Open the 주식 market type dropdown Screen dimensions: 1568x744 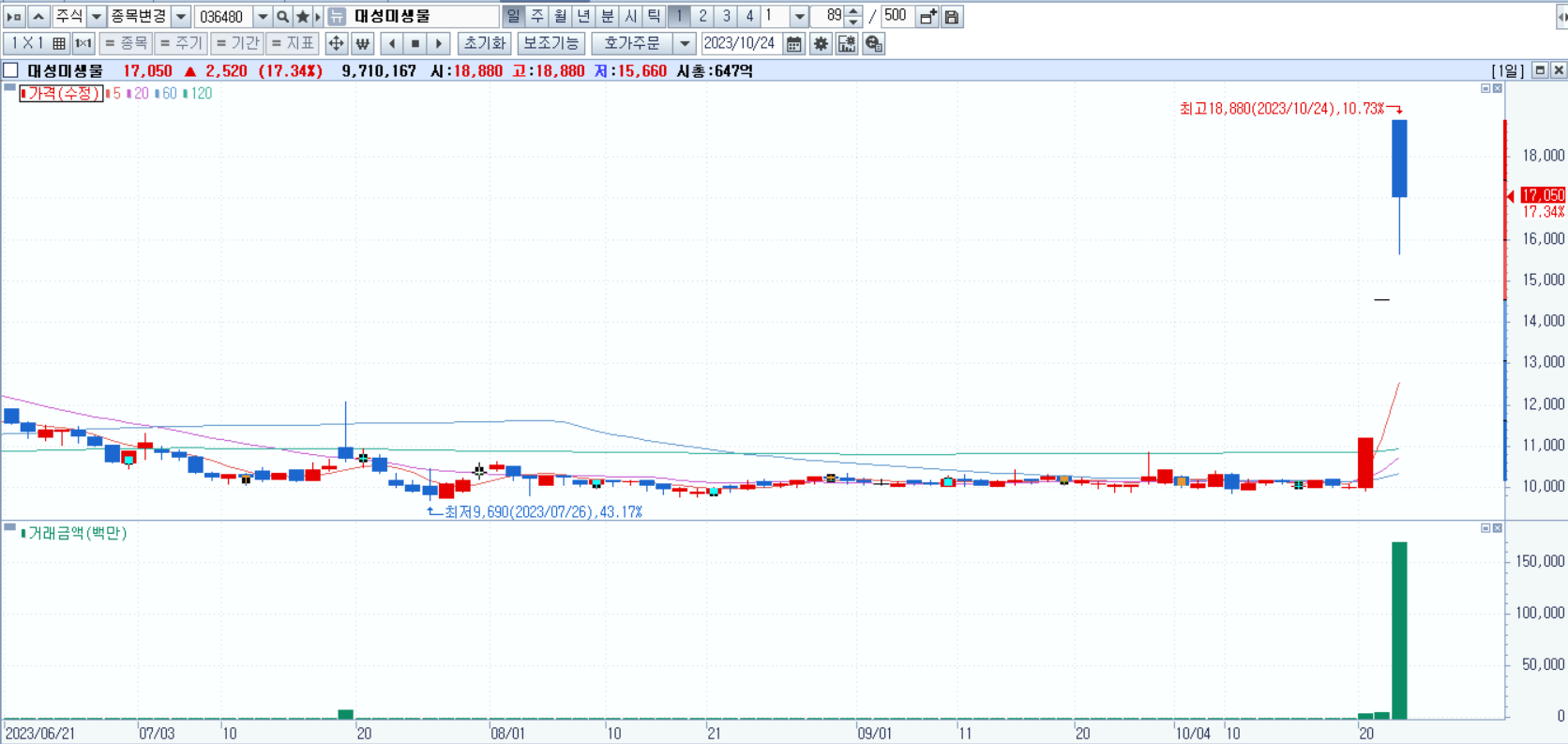(x=96, y=17)
